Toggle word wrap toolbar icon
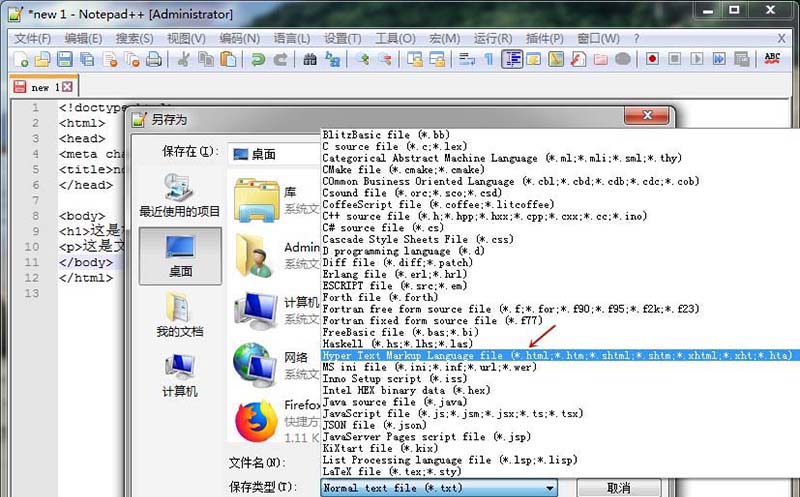Image resolution: width=800 pixels, height=497 pixels. pos(466,59)
